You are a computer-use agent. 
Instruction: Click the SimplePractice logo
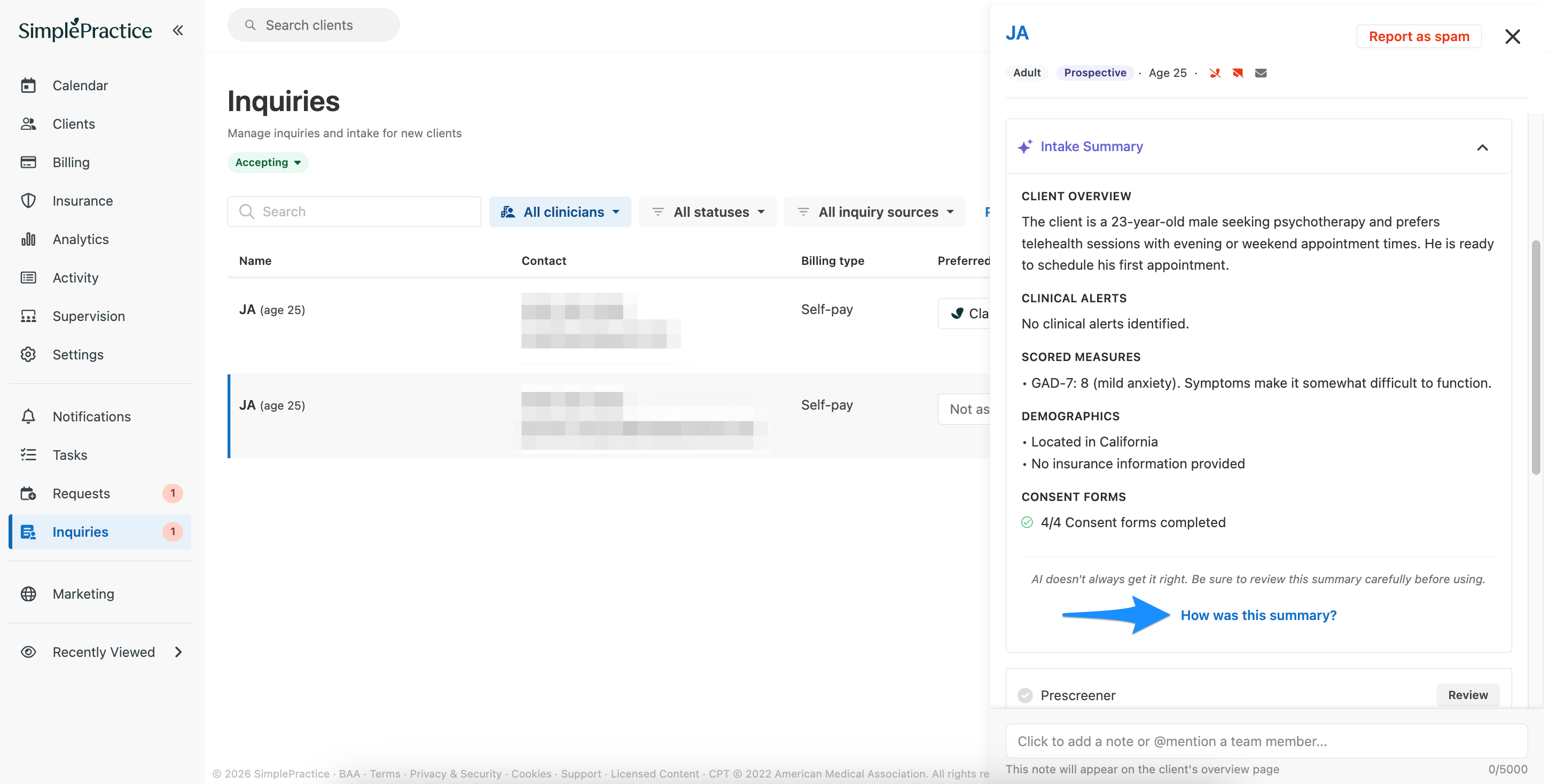(85, 30)
